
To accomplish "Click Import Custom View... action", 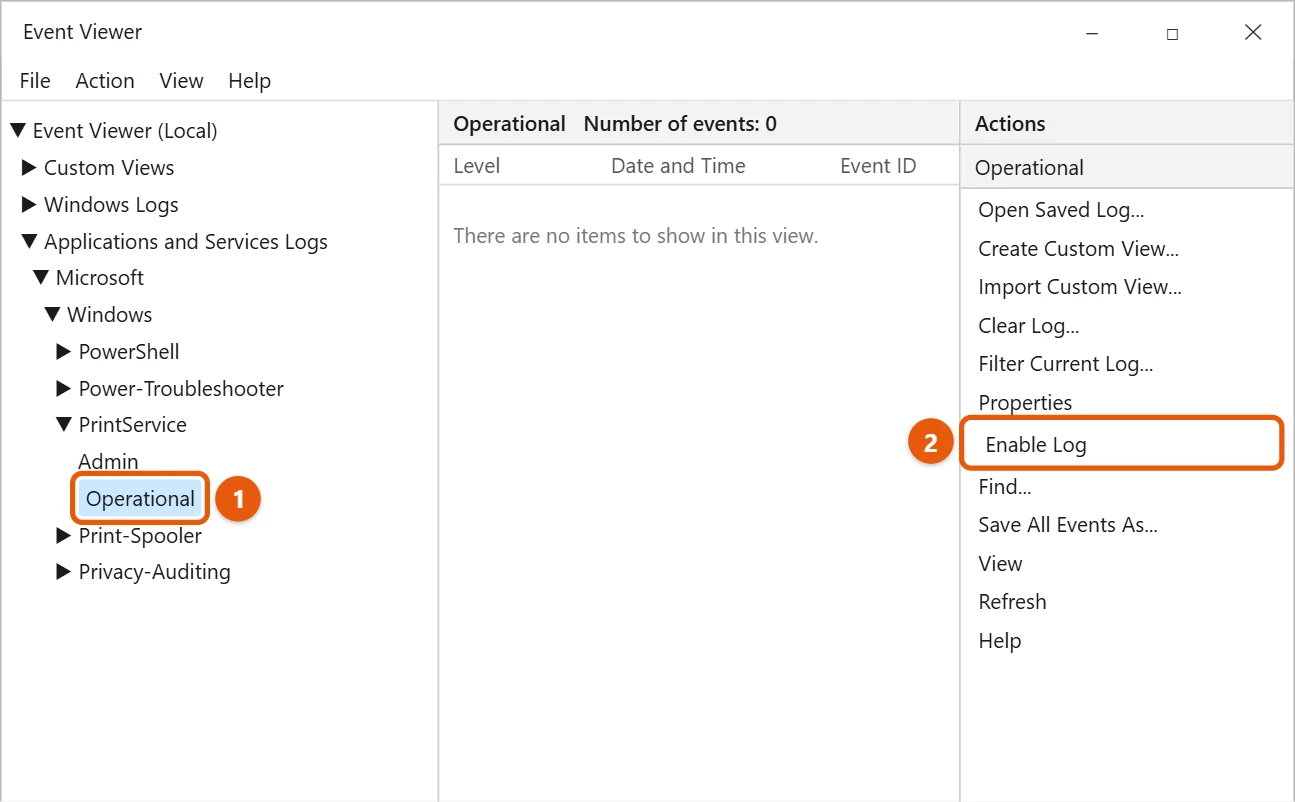I will 1080,287.
